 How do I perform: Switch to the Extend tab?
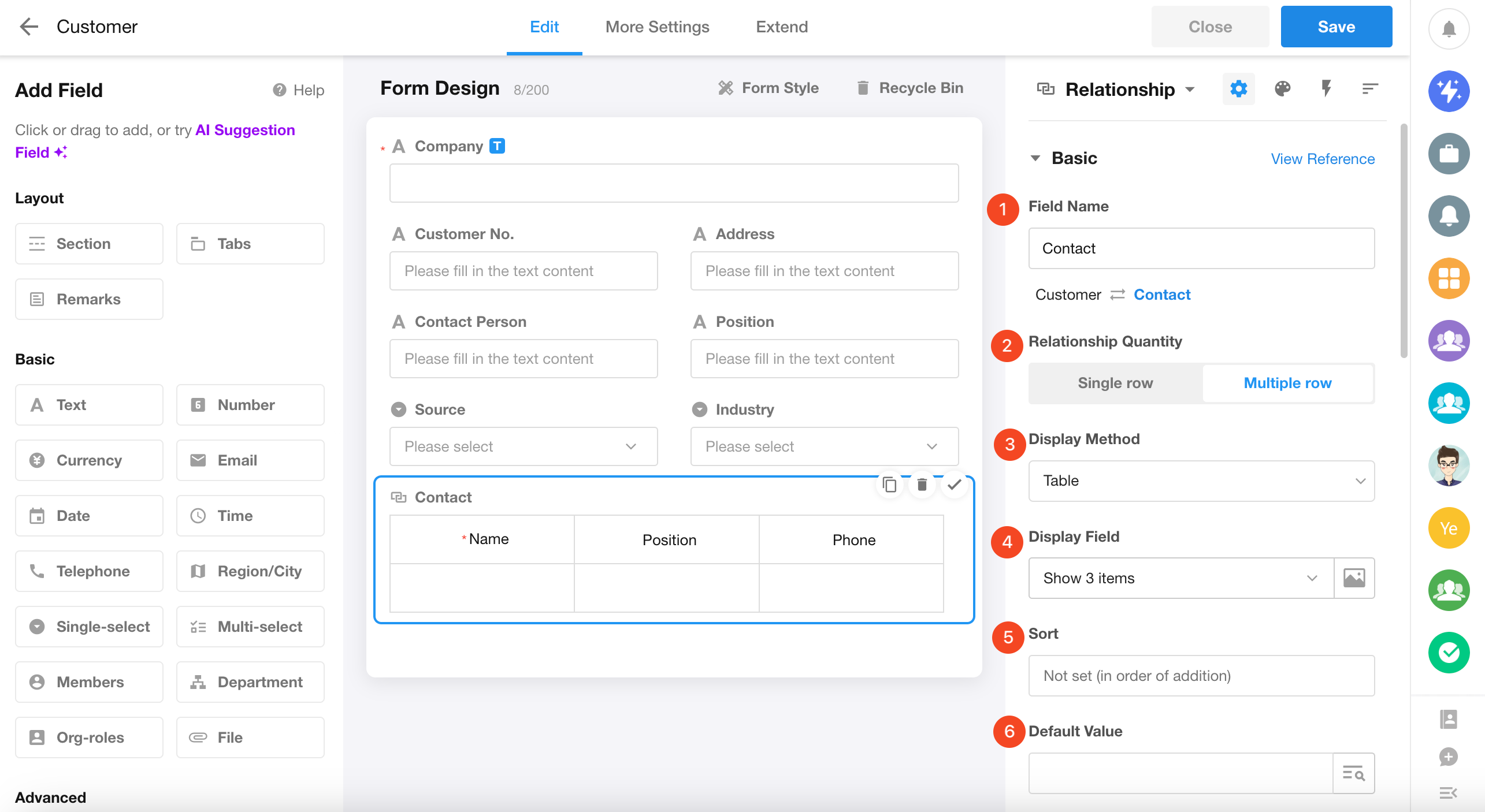click(x=782, y=27)
